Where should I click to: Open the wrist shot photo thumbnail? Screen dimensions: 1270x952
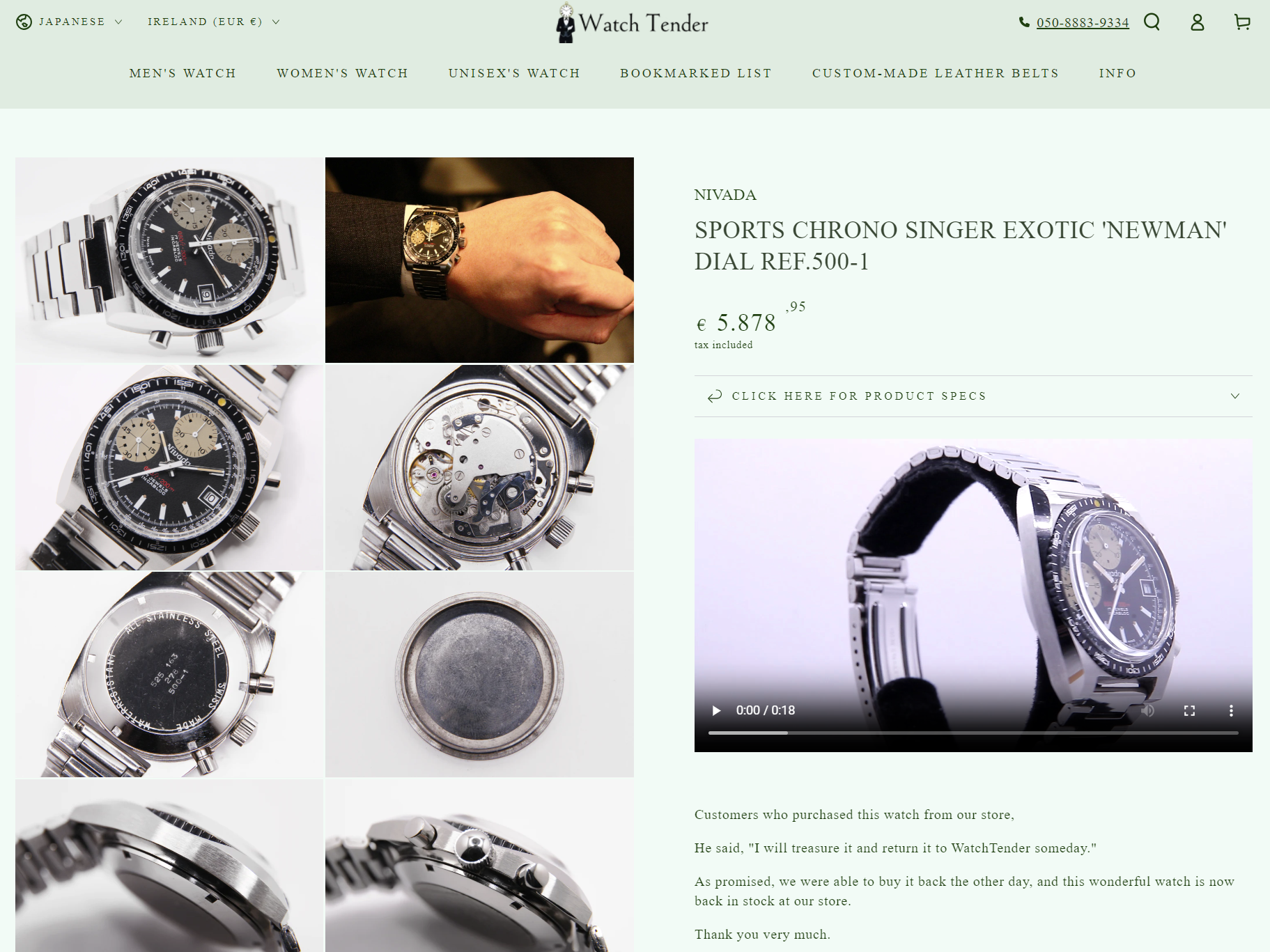[x=479, y=260]
